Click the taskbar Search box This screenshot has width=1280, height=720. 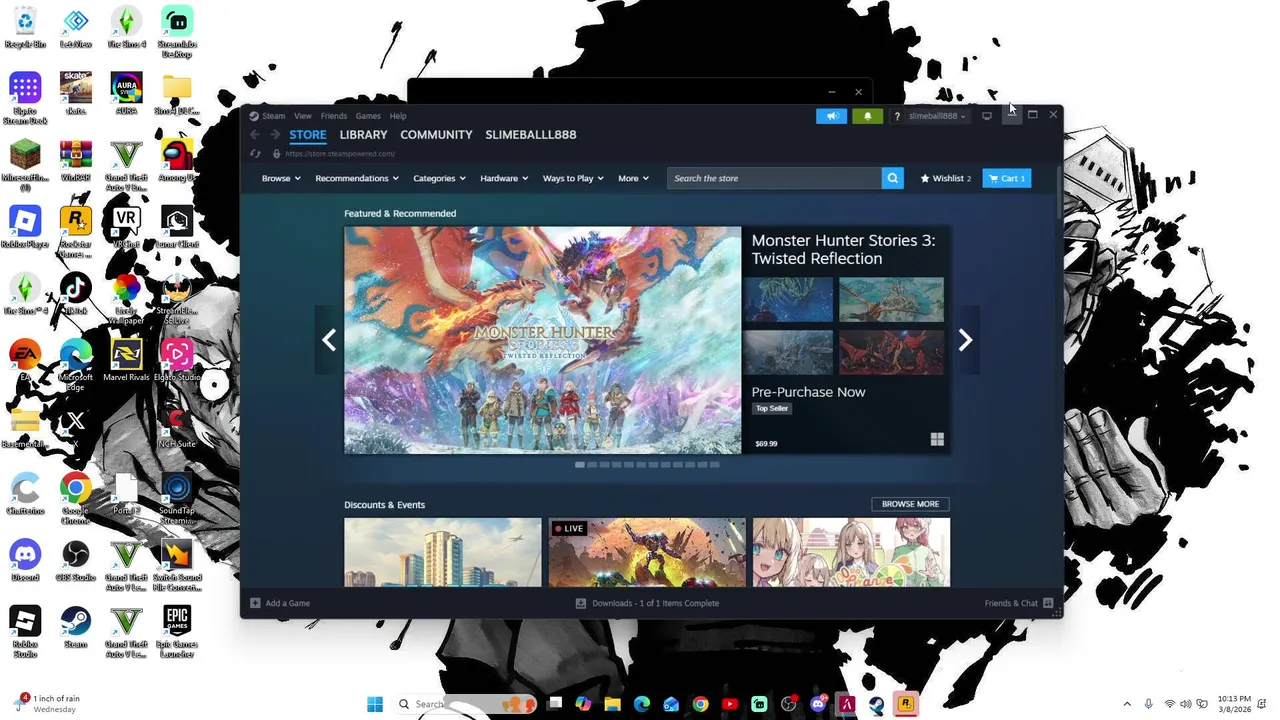click(465, 704)
